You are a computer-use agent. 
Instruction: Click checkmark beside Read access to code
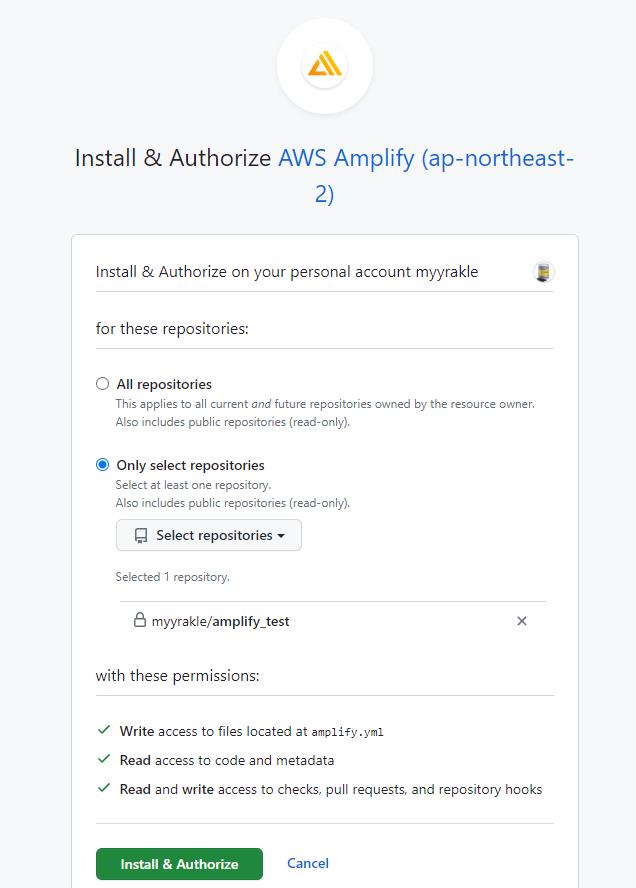click(x=104, y=760)
